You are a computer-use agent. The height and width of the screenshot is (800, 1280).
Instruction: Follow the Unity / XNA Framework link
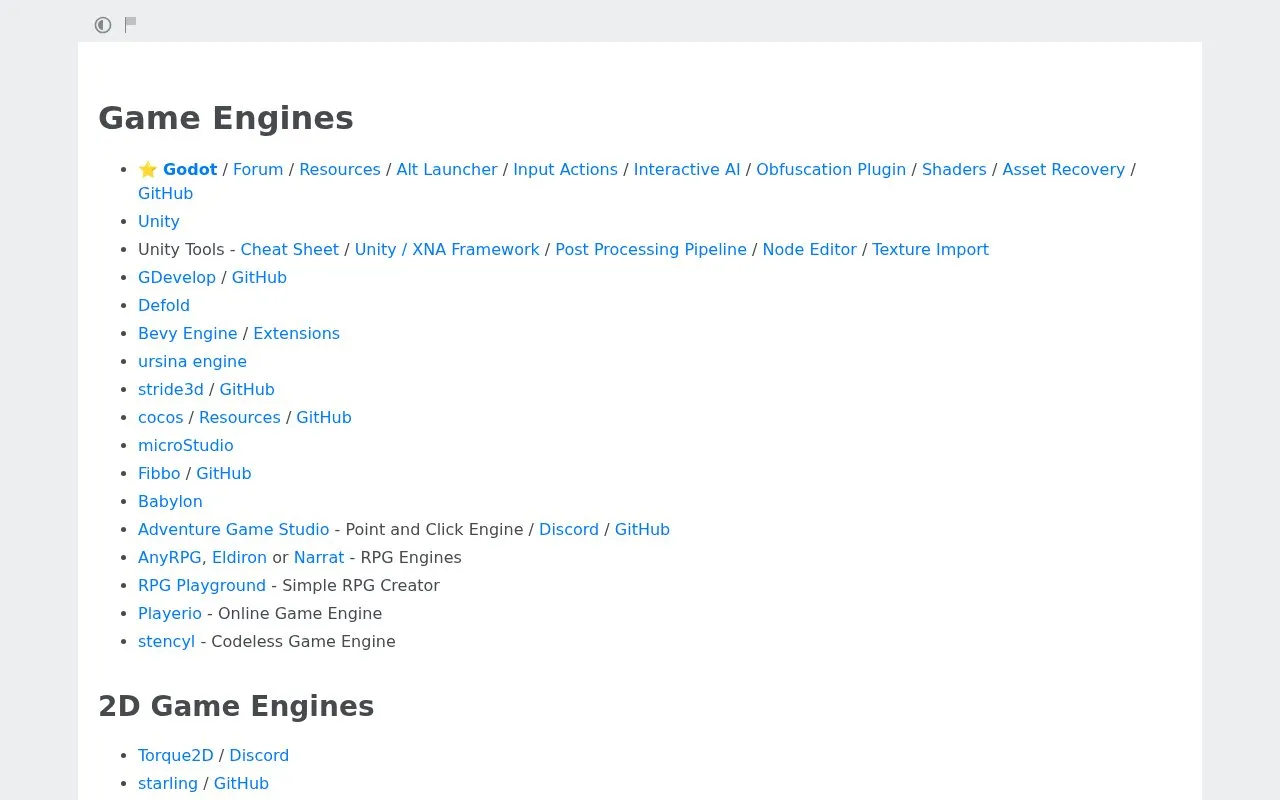click(447, 249)
